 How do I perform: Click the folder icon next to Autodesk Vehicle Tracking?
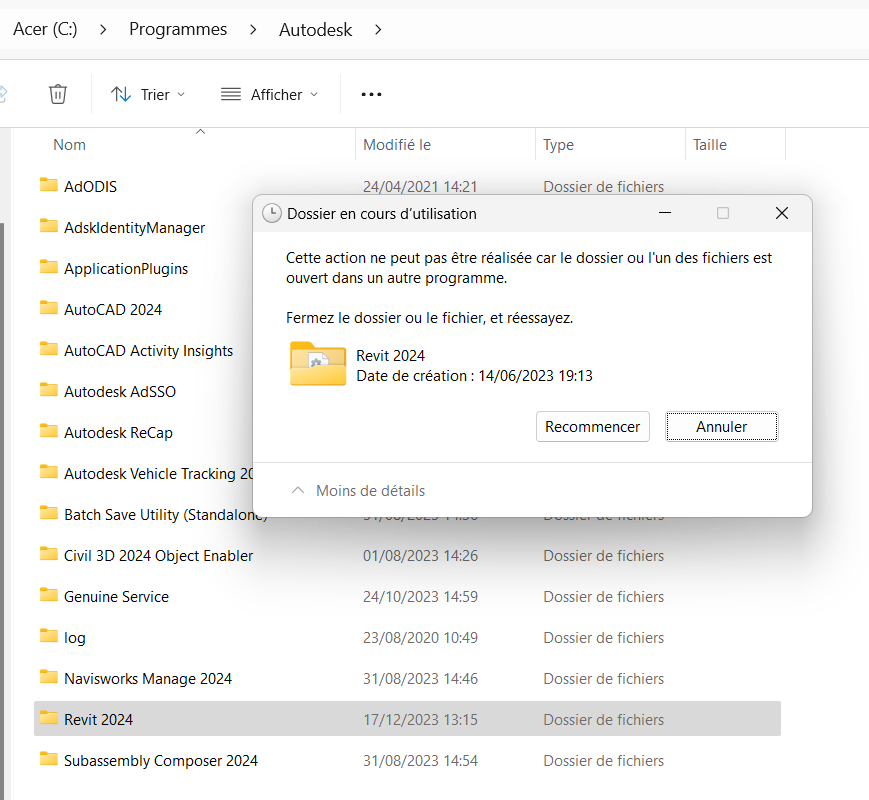[49, 472]
